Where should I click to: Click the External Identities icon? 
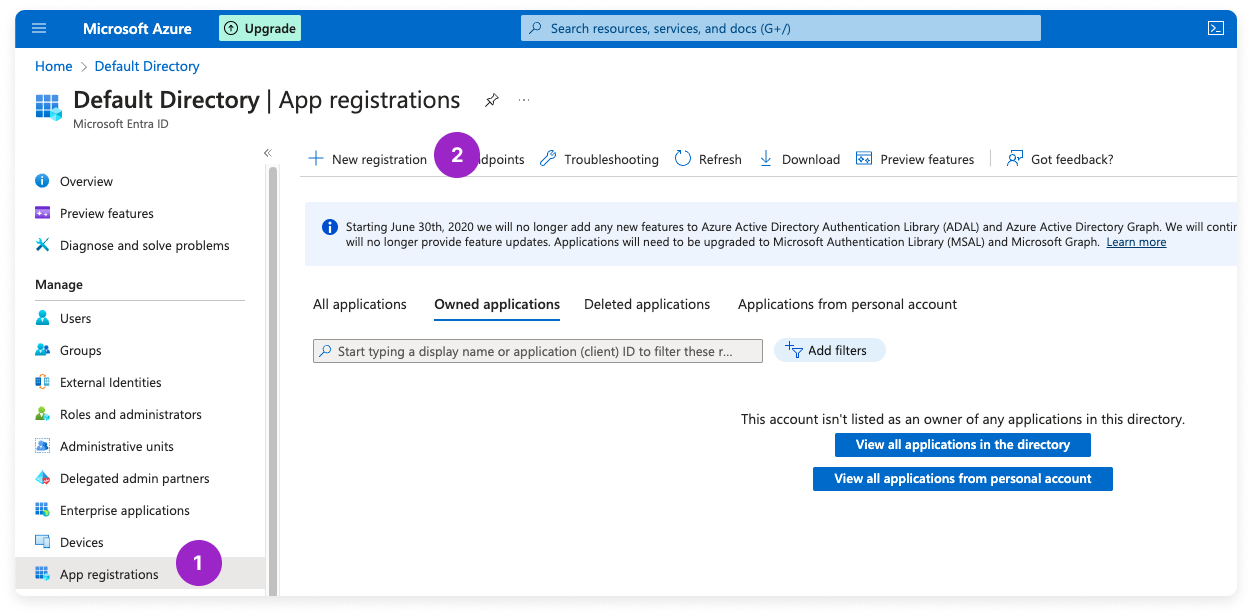pos(42,382)
